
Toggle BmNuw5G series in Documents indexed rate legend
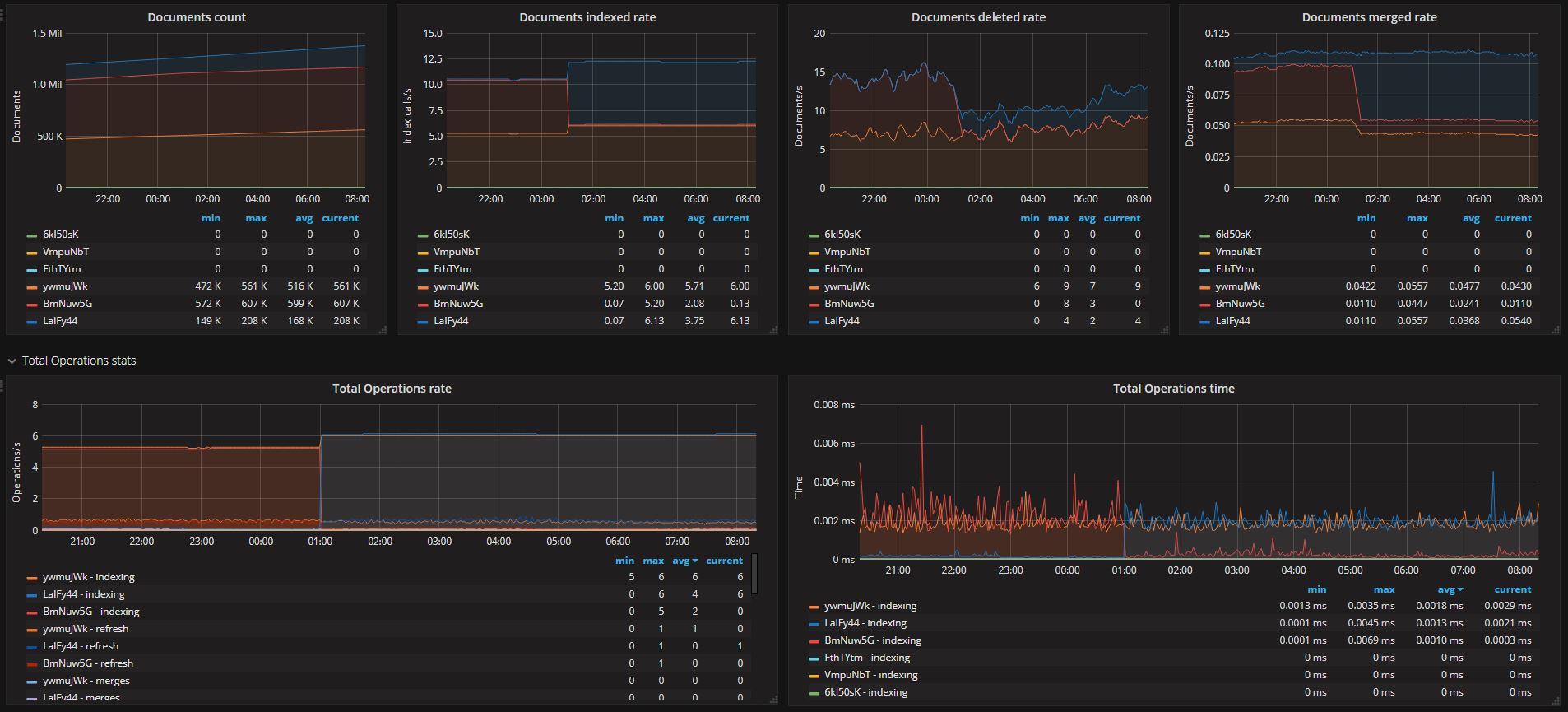point(458,304)
